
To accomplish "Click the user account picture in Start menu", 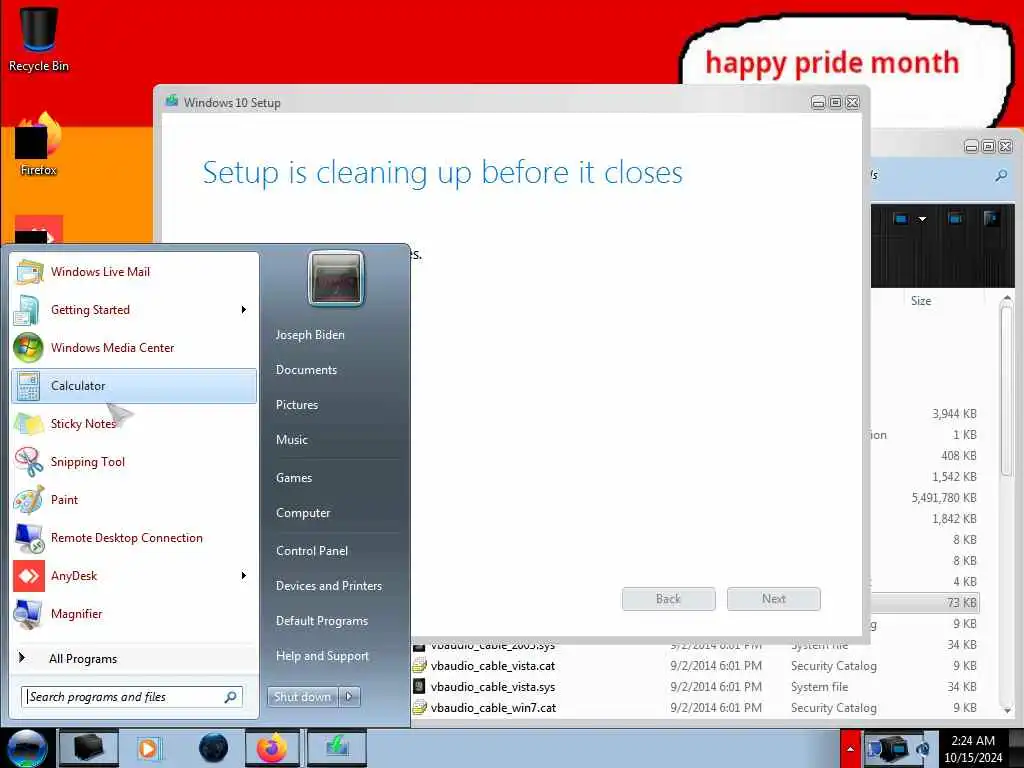I will [336, 279].
